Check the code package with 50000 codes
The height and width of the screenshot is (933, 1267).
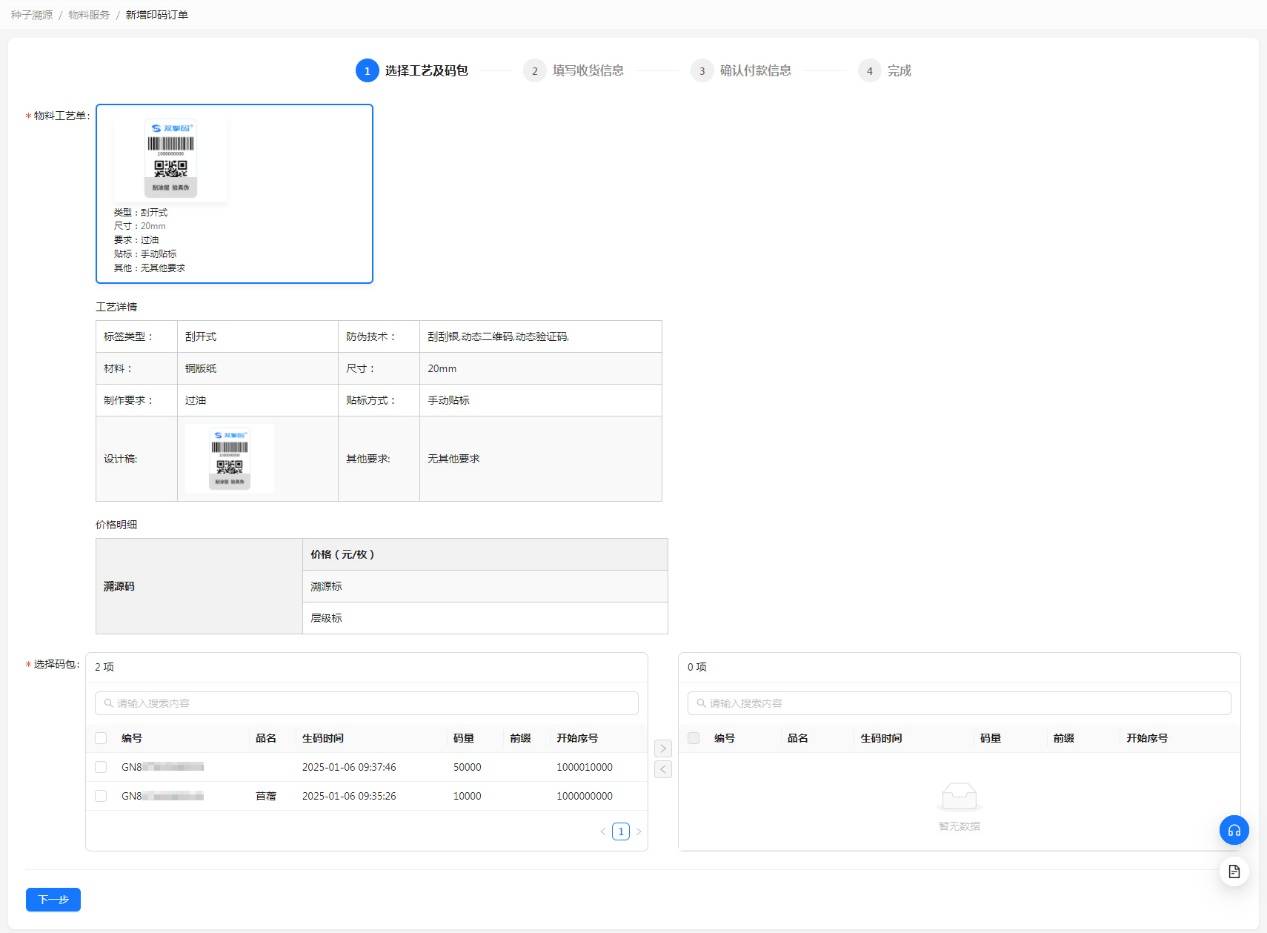[100, 767]
